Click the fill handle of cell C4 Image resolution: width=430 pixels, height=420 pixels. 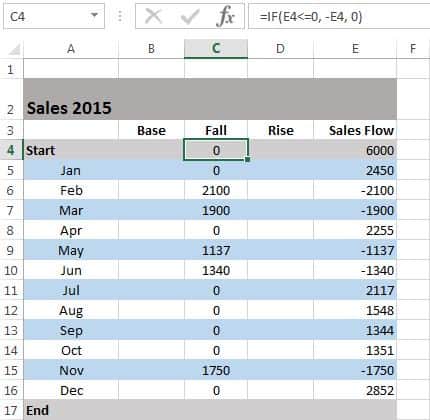(x=247, y=160)
